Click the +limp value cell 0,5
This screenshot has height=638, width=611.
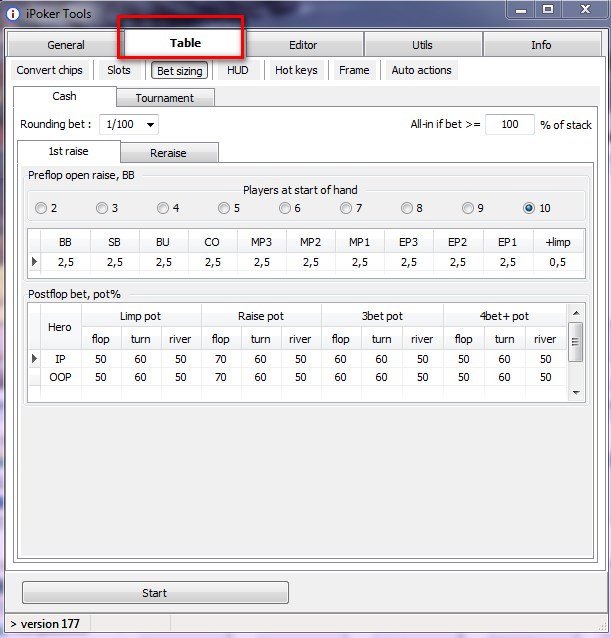coord(558,262)
